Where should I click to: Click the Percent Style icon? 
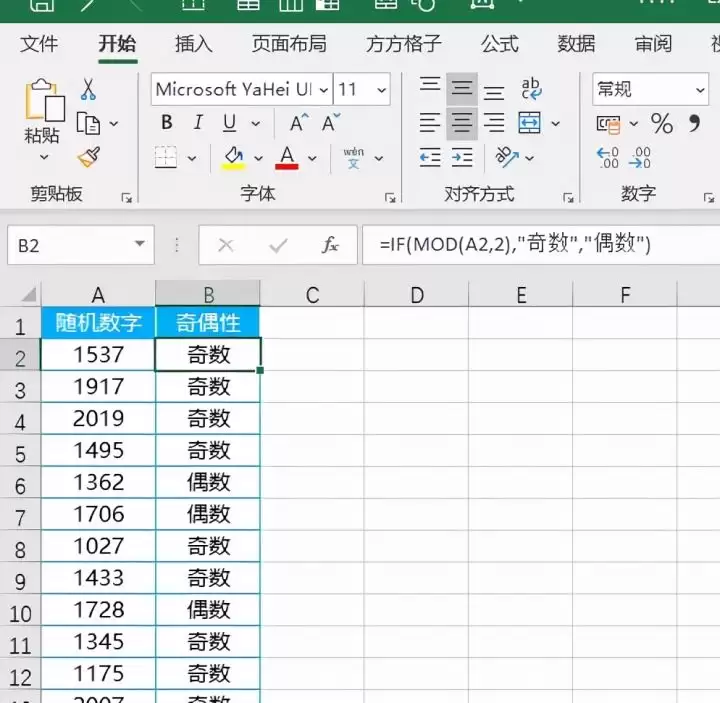[x=662, y=123]
